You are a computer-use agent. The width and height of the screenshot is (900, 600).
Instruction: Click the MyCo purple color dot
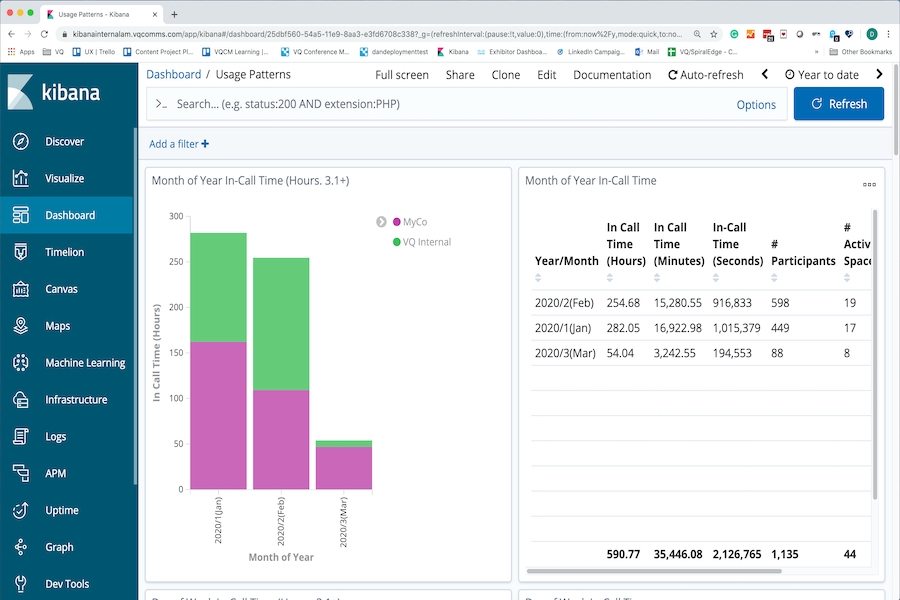(x=397, y=222)
